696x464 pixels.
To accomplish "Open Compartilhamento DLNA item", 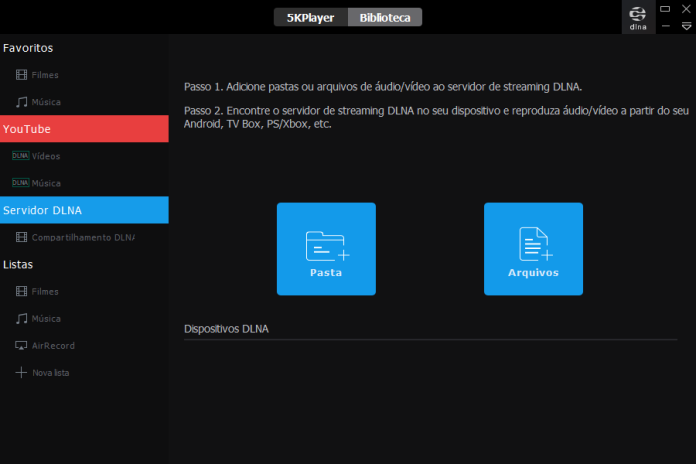I will tap(84, 238).
